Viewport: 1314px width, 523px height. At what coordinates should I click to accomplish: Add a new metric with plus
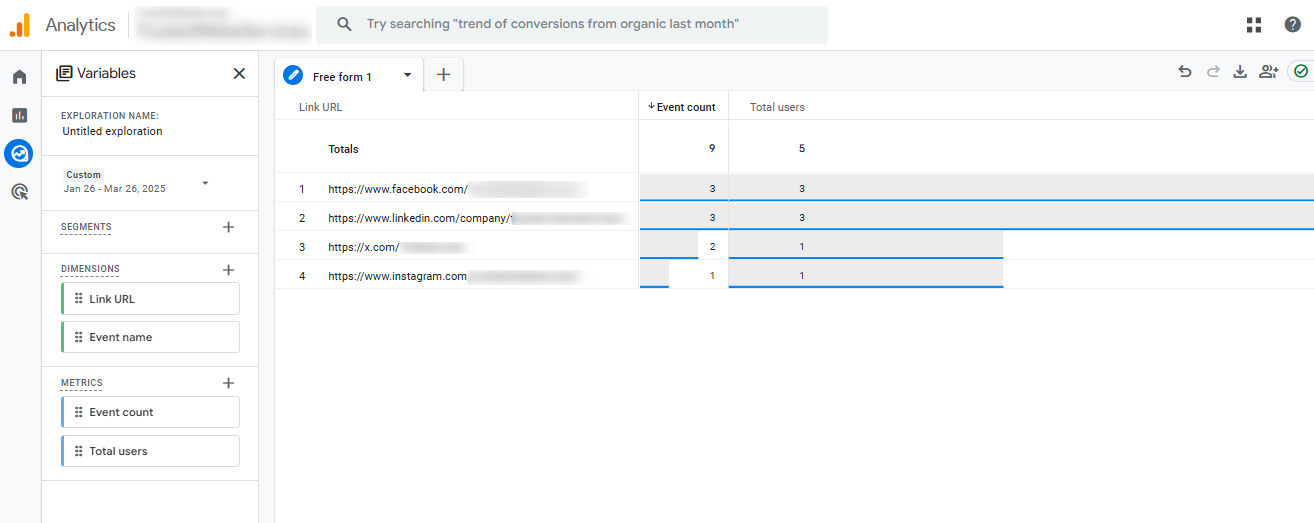tap(228, 383)
